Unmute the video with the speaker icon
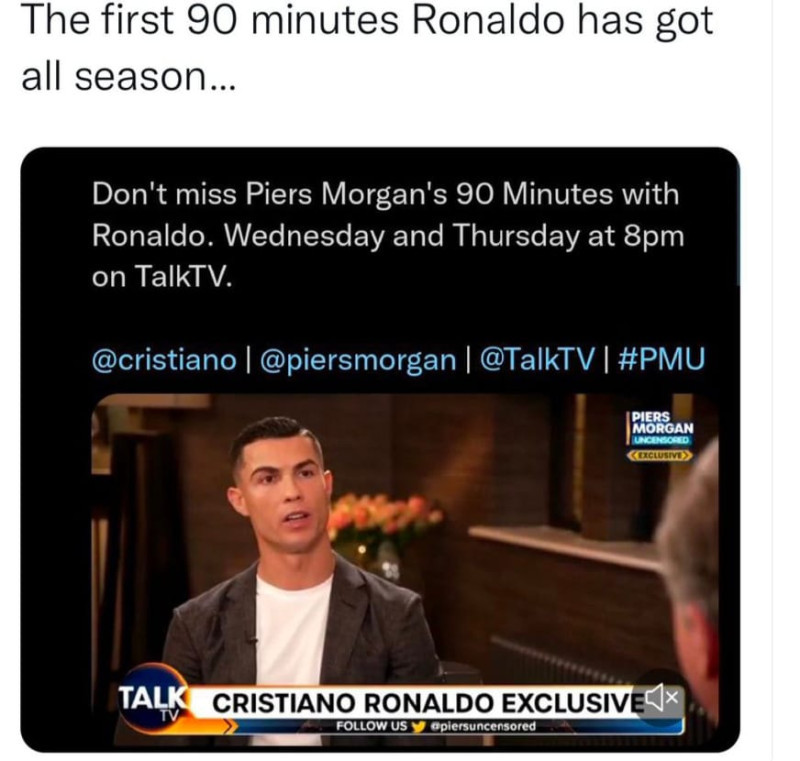The height and width of the screenshot is (761, 800). pos(662,696)
